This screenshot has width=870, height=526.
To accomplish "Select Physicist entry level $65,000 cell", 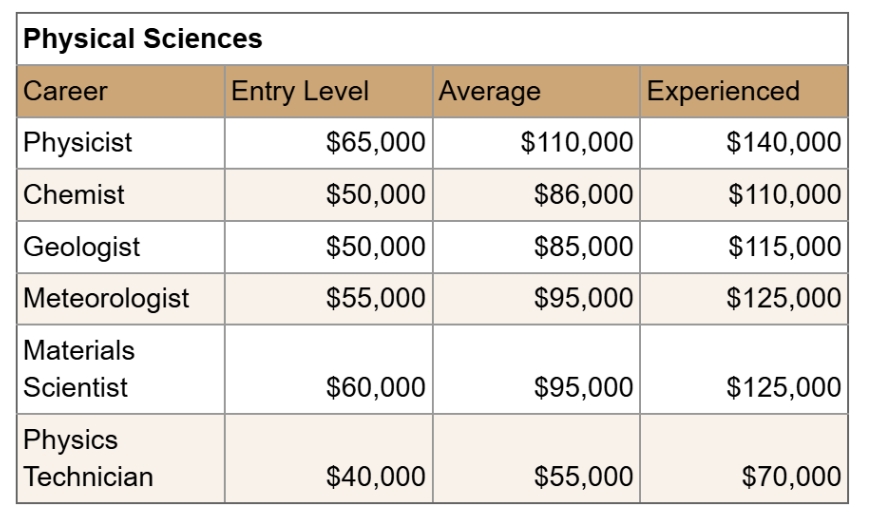I will pos(376,143).
